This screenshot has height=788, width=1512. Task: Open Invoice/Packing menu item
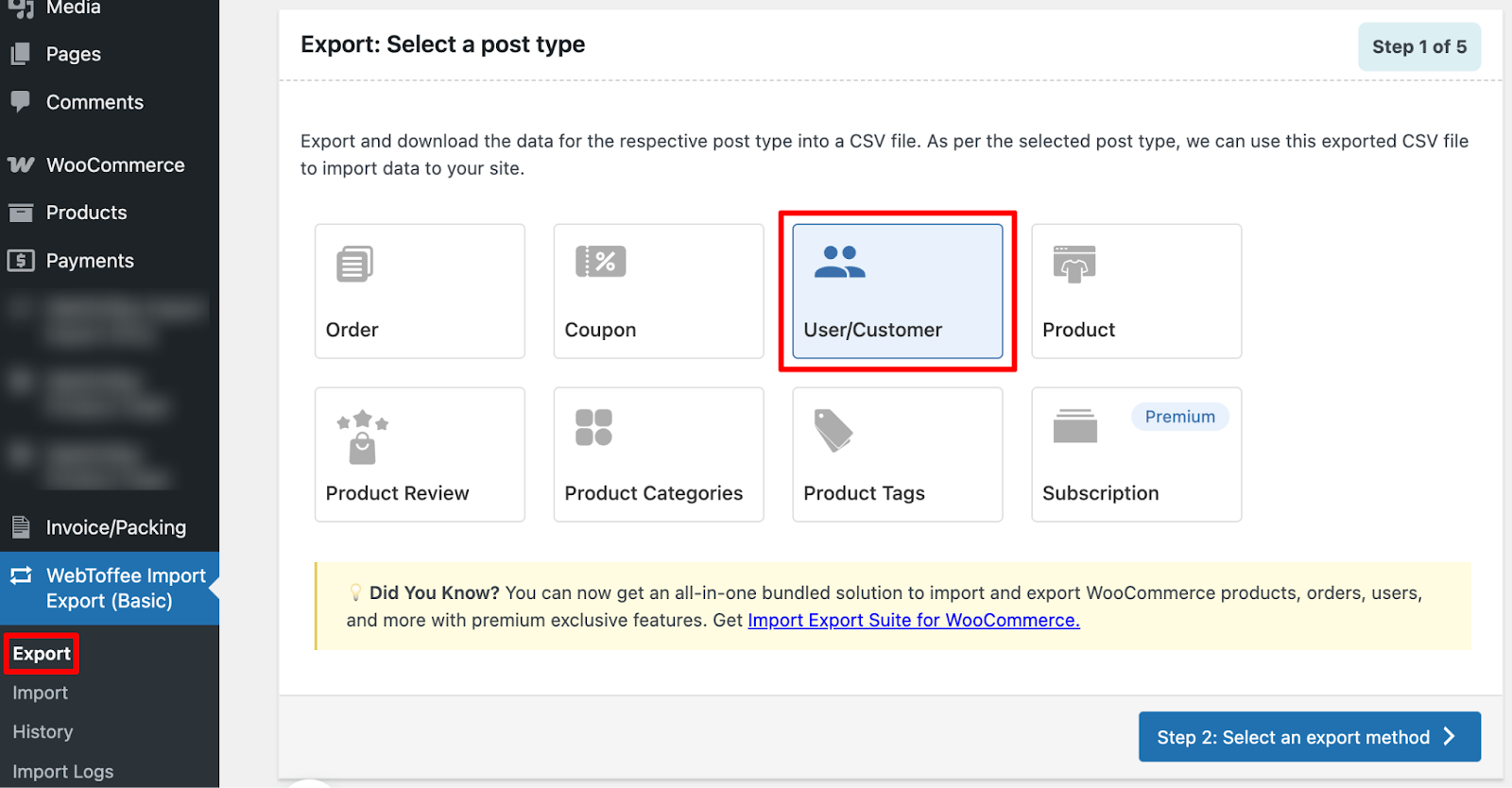(115, 527)
